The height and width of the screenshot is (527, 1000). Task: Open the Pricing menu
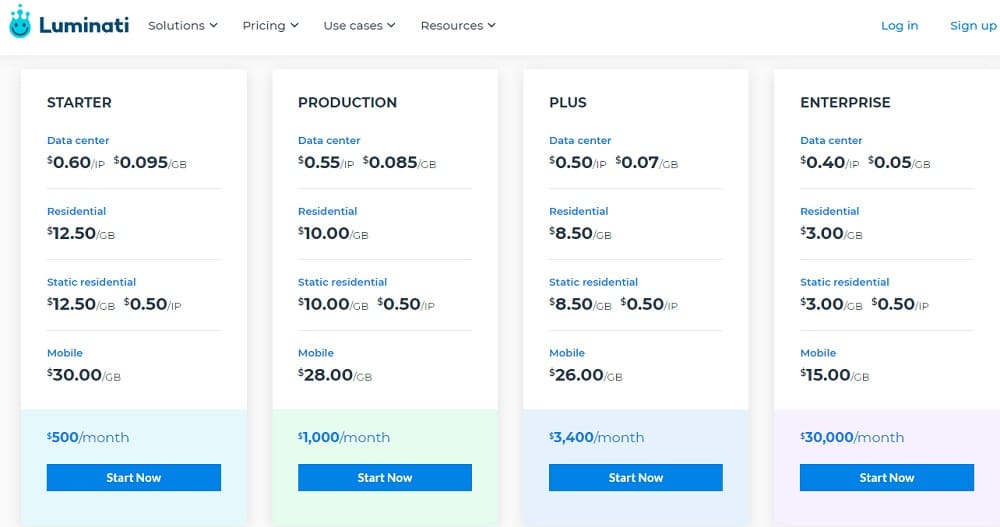pos(270,26)
